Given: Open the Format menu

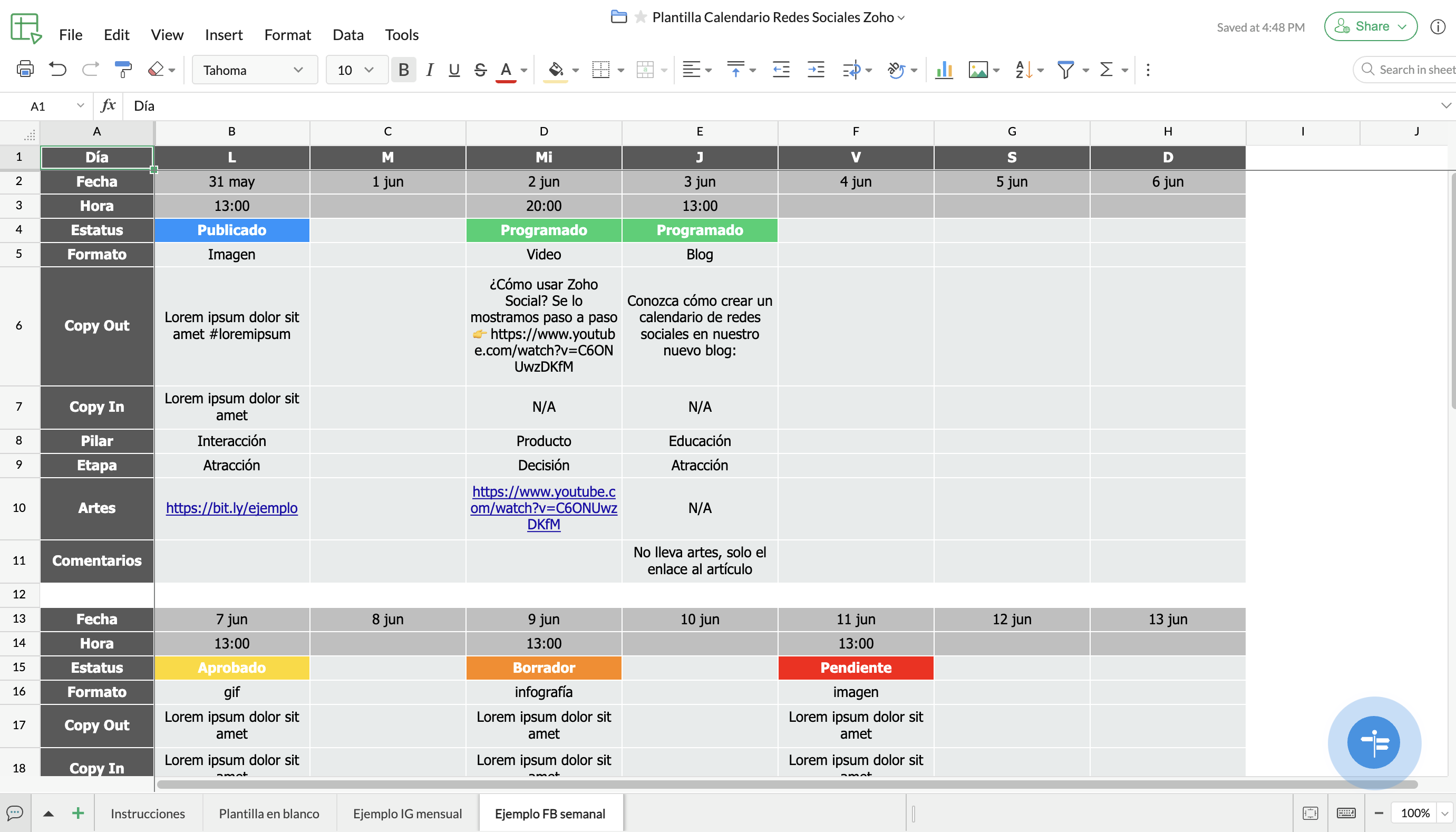Looking at the screenshot, I should [x=287, y=35].
